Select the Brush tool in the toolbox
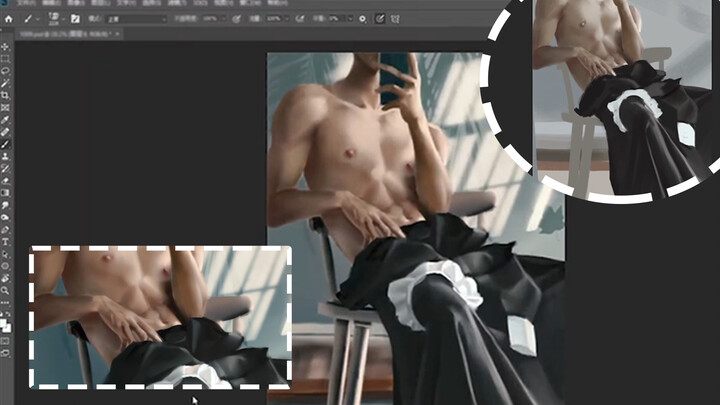 [x=5, y=144]
